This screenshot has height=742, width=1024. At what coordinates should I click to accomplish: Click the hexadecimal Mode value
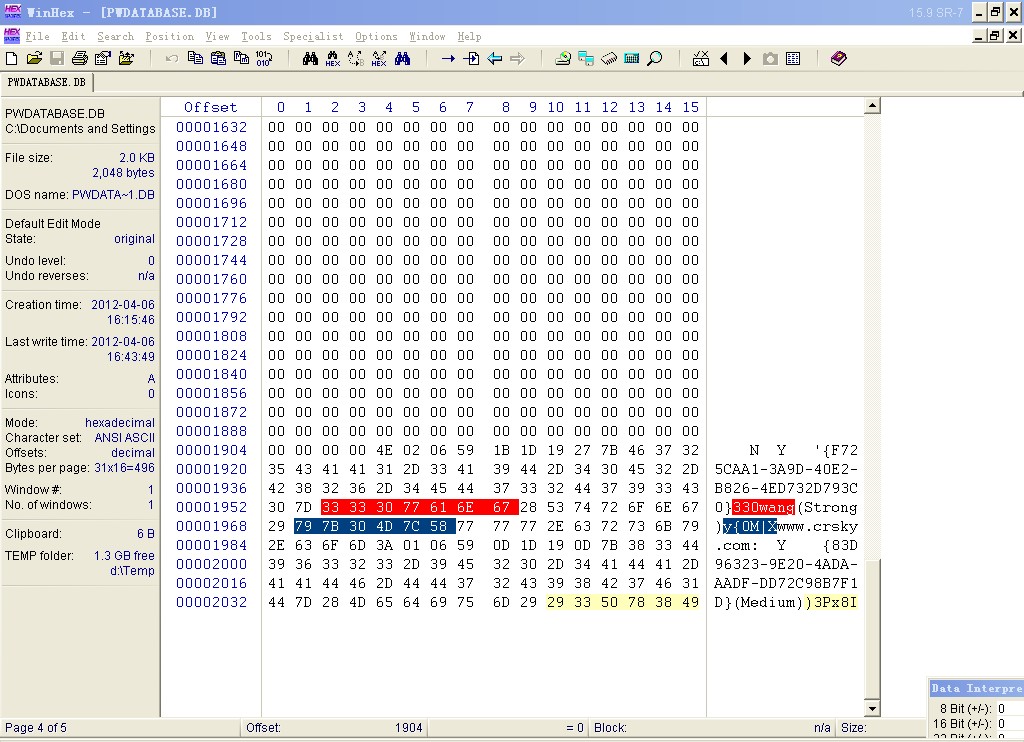[x=120, y=423]
